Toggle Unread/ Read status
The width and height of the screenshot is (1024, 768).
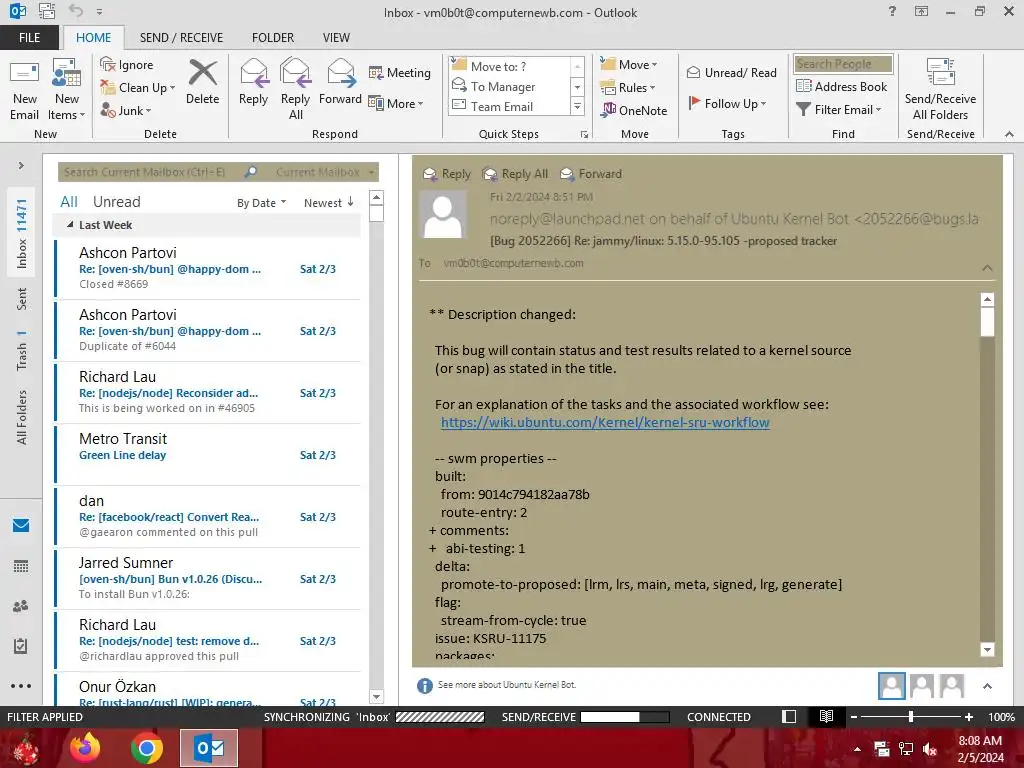click(x=731, y=72)
